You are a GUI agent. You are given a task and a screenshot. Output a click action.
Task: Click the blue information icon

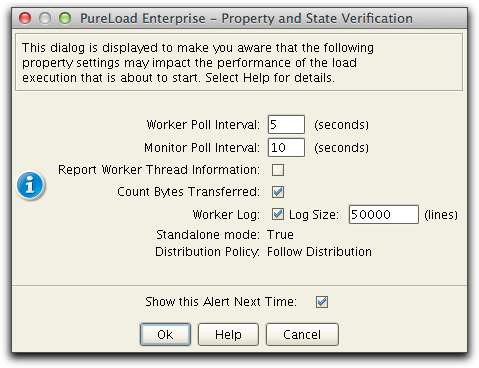[30, 185]
